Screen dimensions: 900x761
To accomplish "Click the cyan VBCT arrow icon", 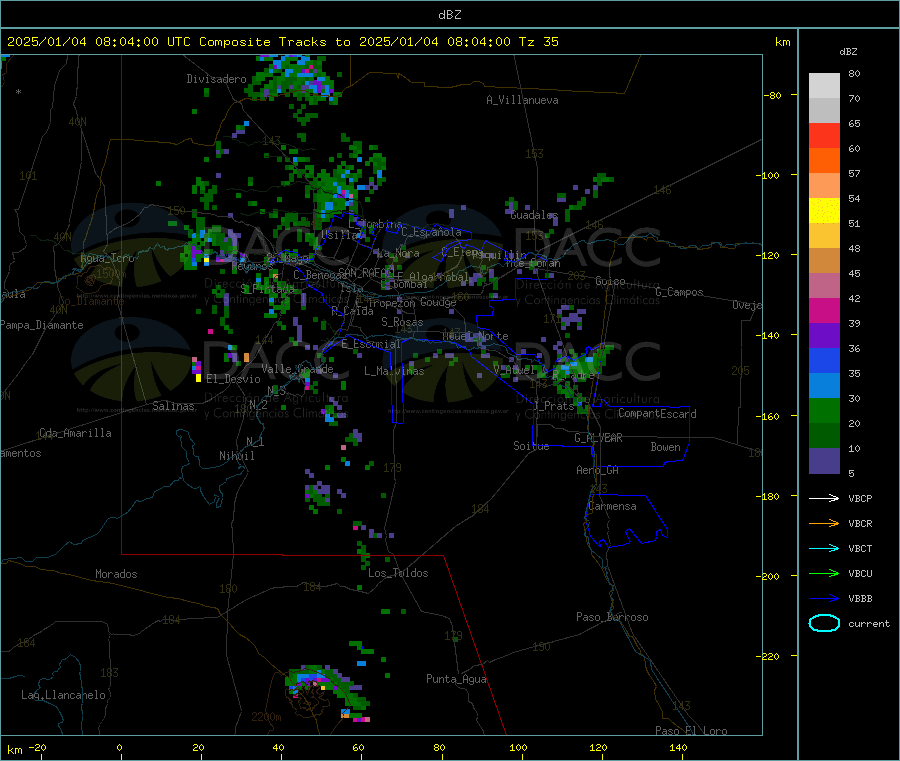I will (x=824, y=549).
